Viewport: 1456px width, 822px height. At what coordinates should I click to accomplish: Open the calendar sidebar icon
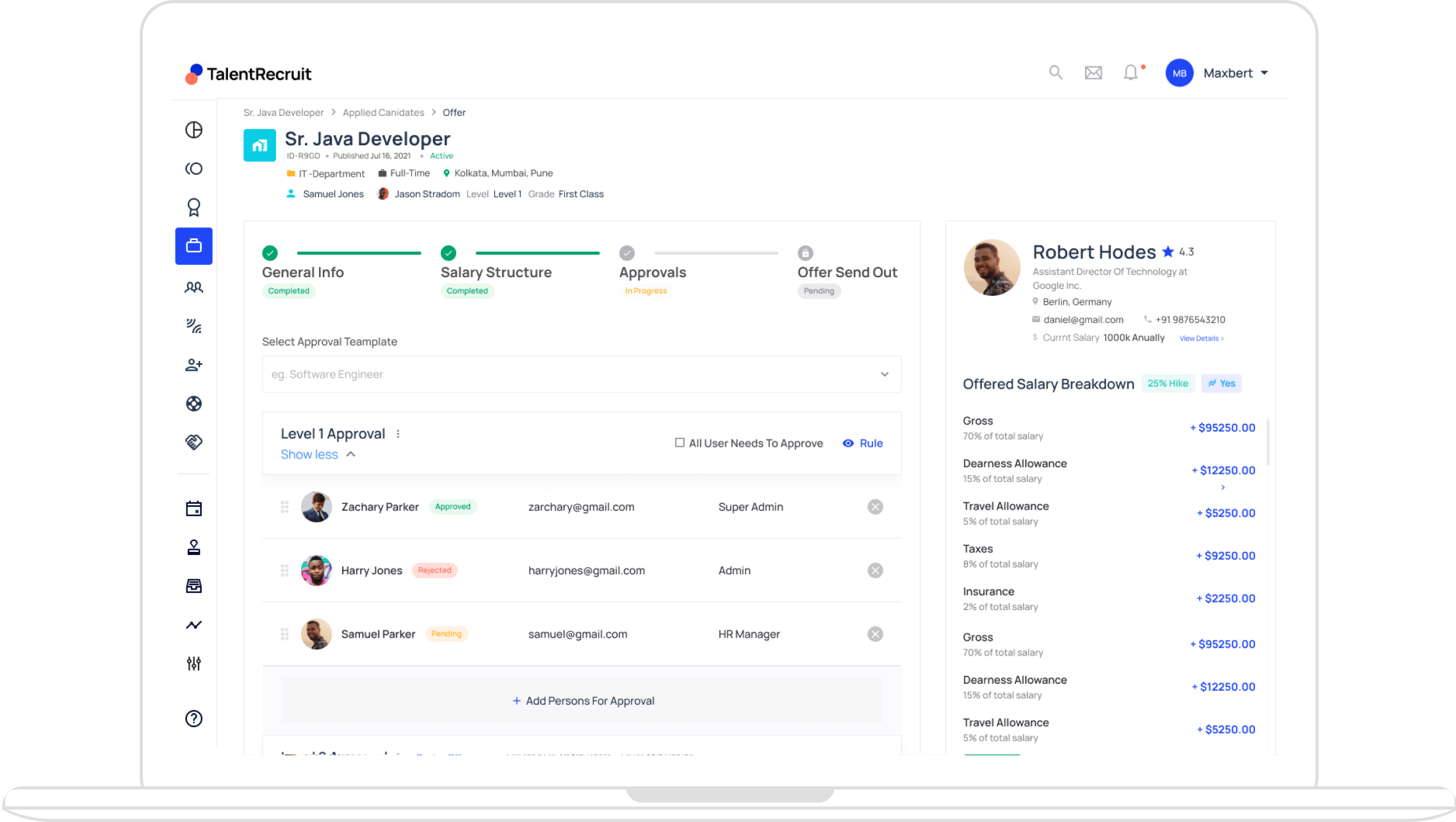193,509
